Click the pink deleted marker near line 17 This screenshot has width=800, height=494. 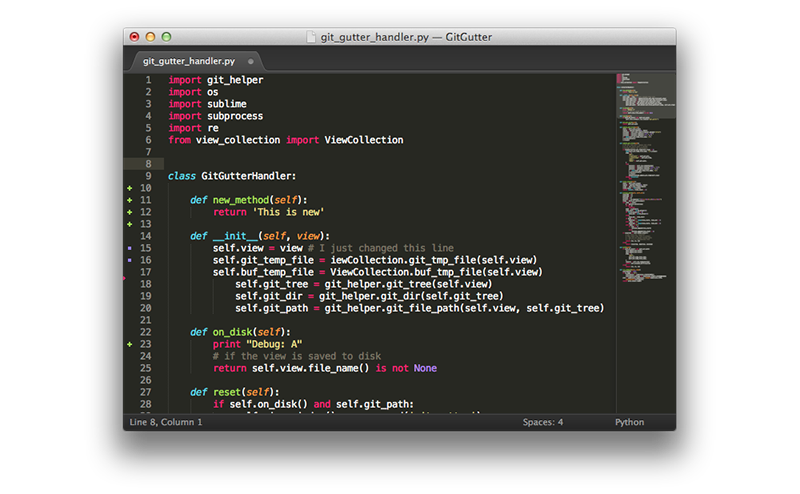click(124, 278)
